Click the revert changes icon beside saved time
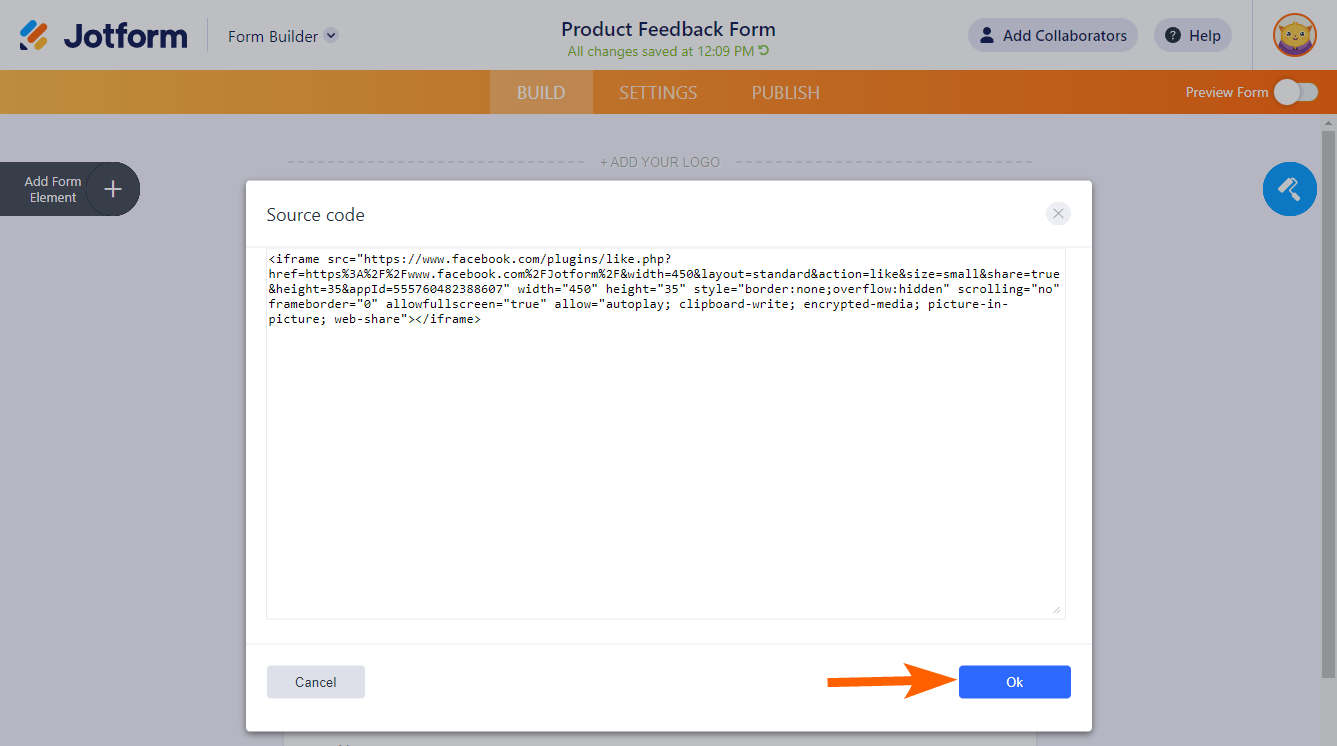 coord(764,51)
